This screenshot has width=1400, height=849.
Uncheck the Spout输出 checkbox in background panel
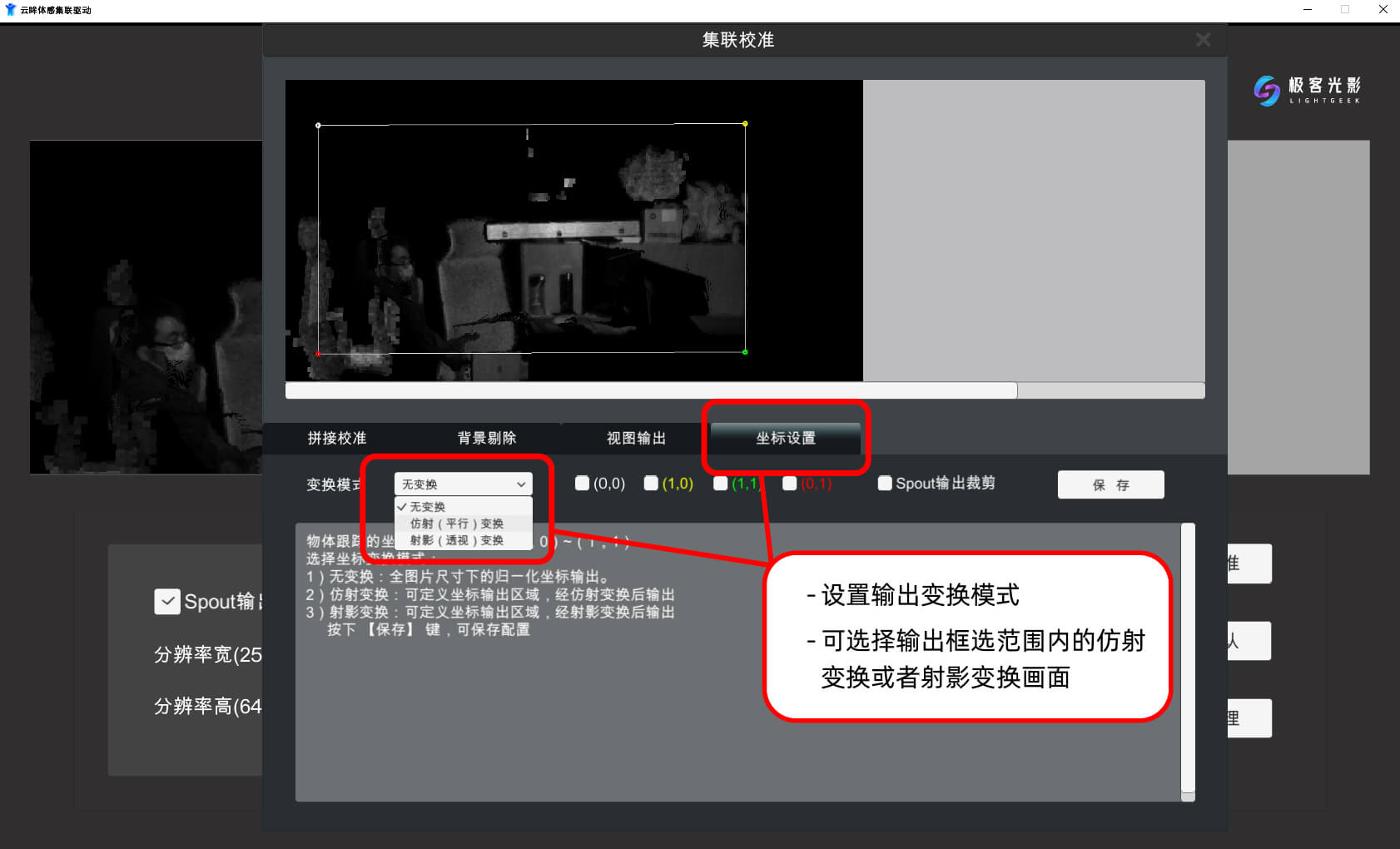(x=167, y=601)
